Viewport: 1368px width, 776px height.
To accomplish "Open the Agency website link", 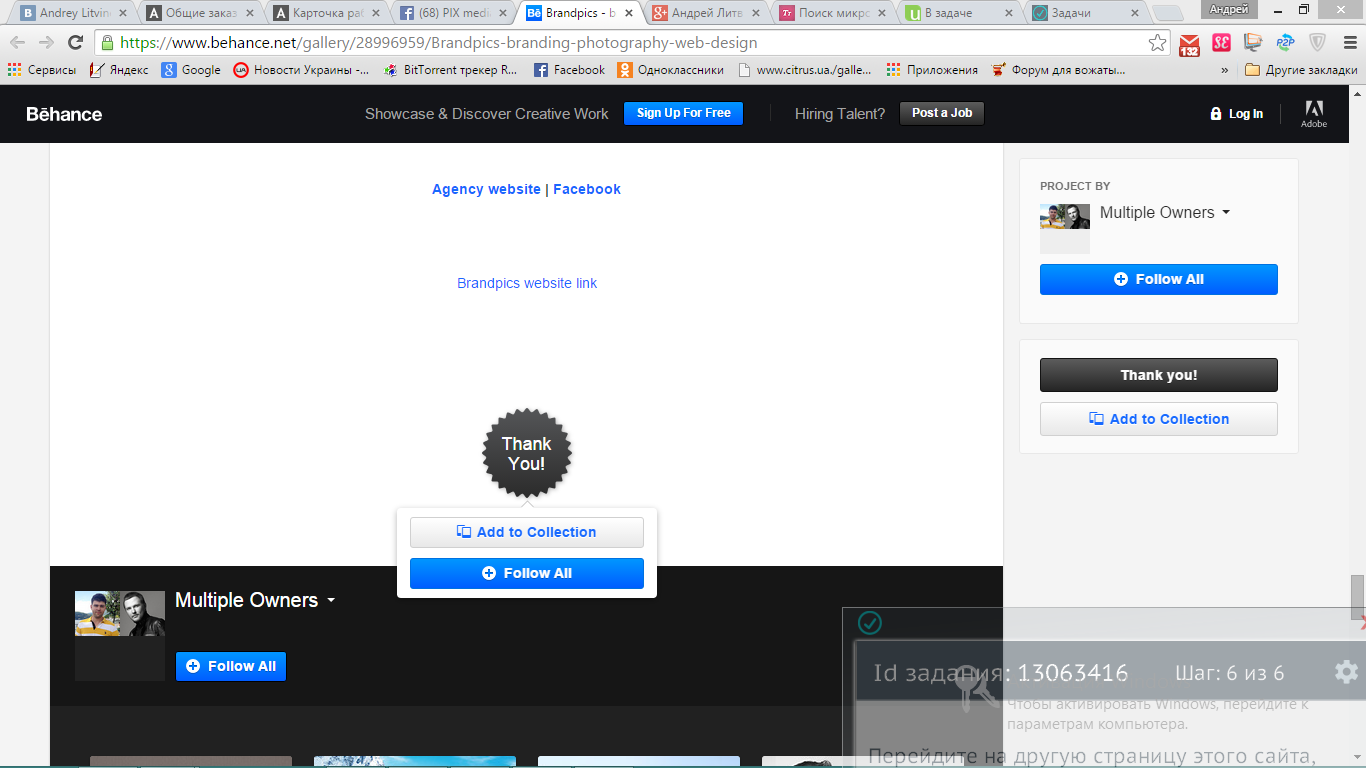I will coord(486,189).
